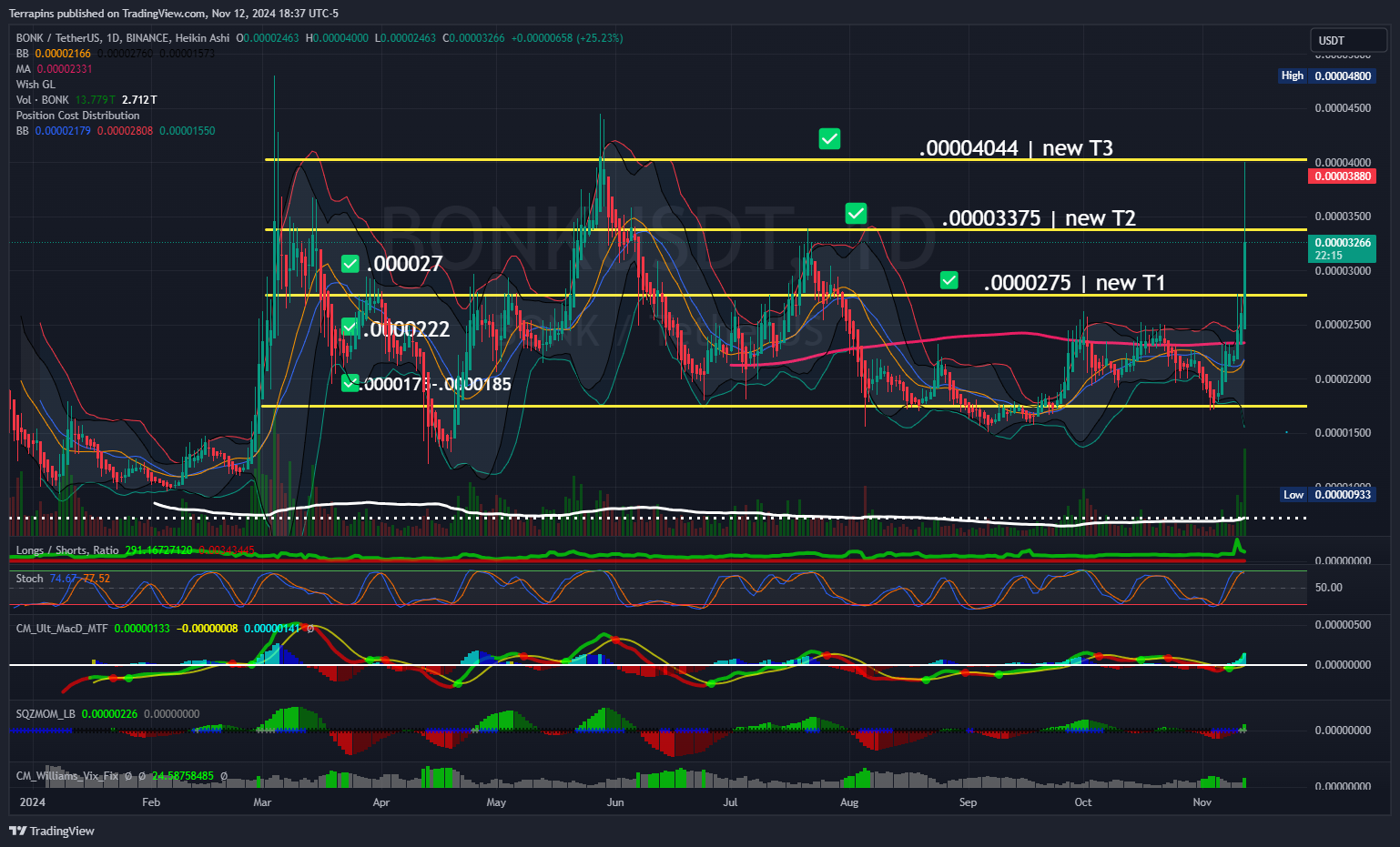Click the green checkmark beside new T1
This screenshot has height=847, width=1400.
[949, 280]
